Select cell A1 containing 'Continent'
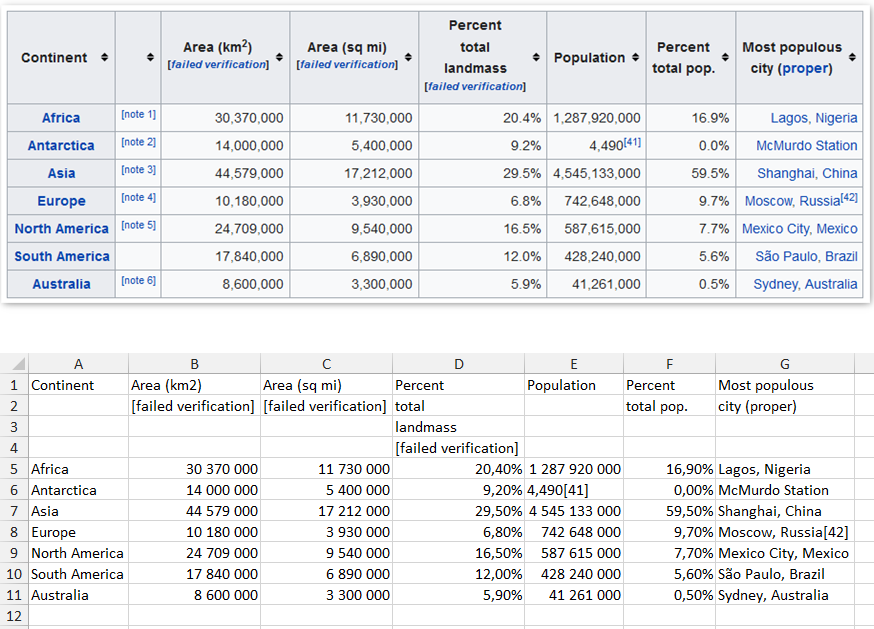The image size is (874, 629). click(79, 385)
